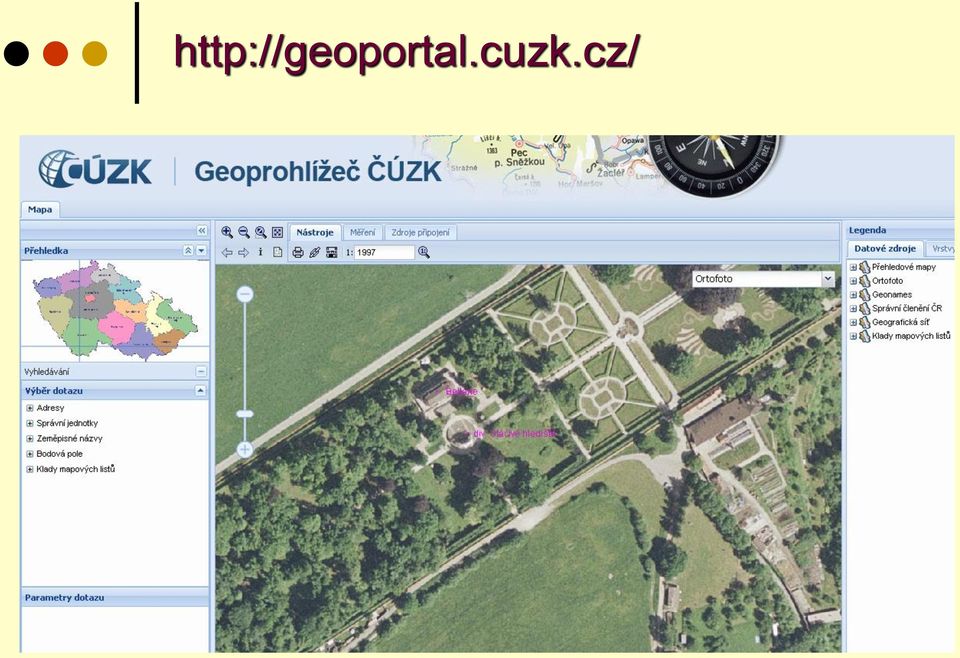Click the link clip icon in toolbar
The height and width of the screenshot is (658, 960).
(315, 252)
